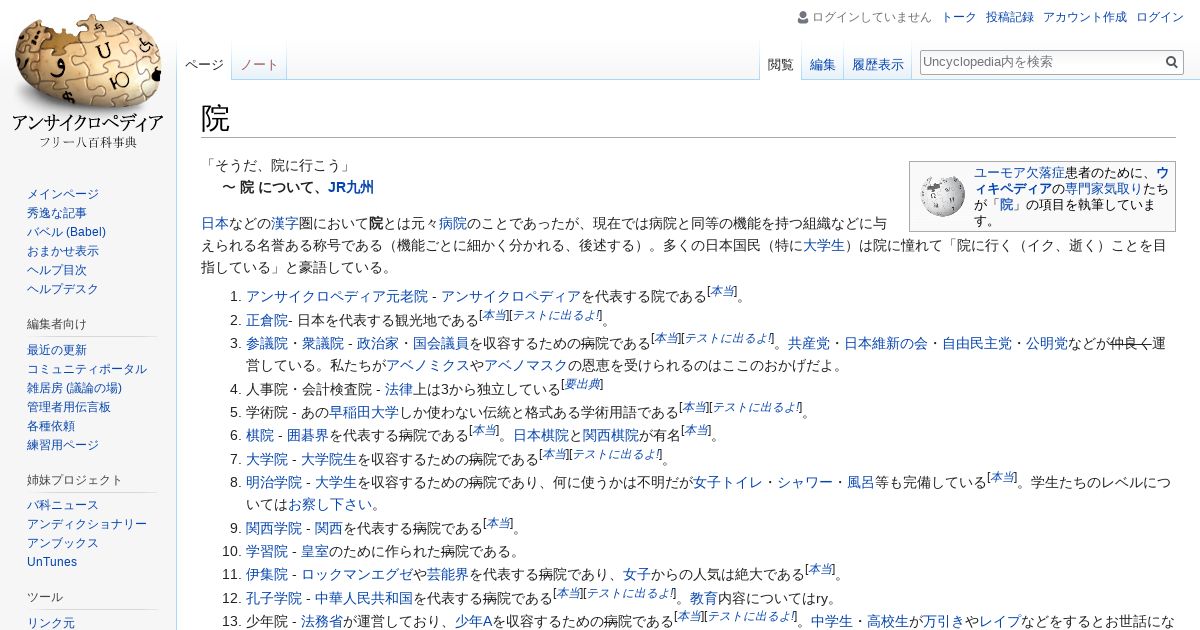The image size is (1200, 630).
Task: Open 最近の更新 in sidebar
Action: pos(57,350)
